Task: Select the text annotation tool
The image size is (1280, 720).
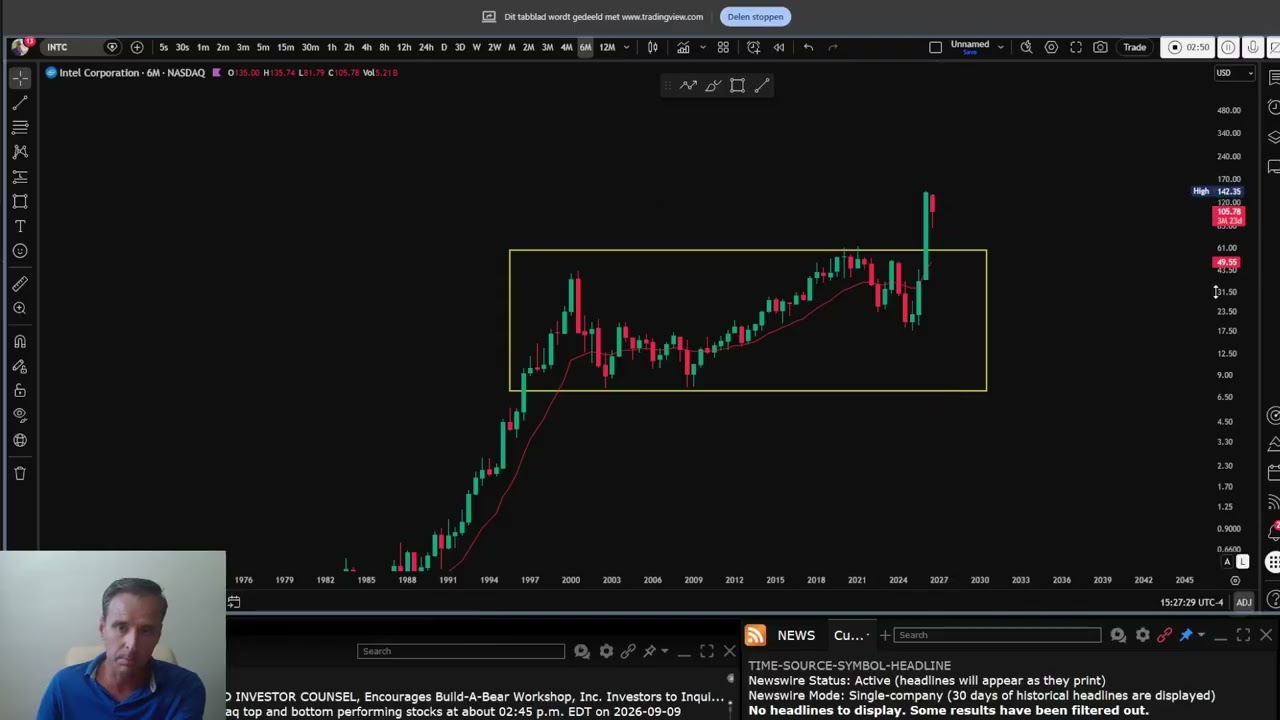Action: point(20,226)
